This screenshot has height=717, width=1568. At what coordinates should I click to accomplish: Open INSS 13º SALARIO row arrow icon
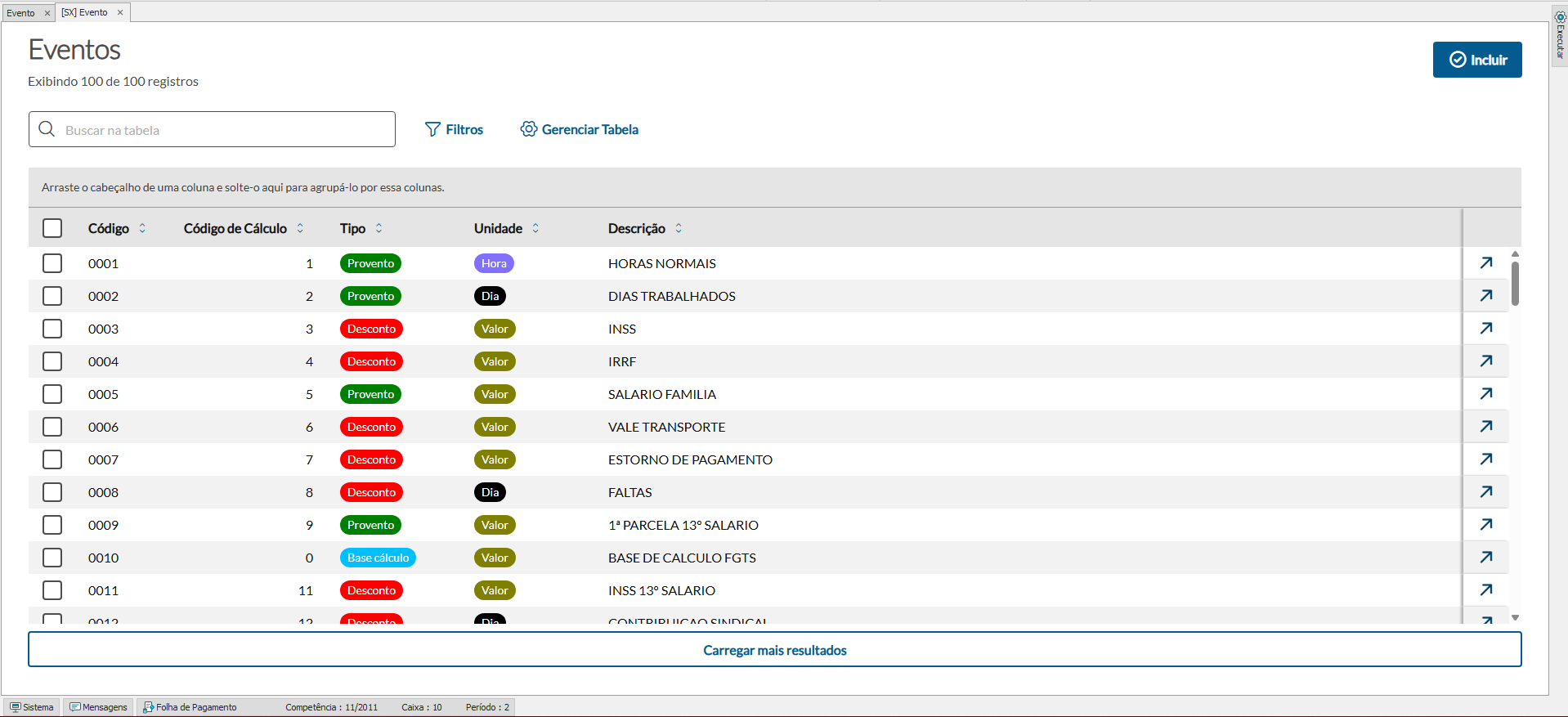(x=1486, y=590)
